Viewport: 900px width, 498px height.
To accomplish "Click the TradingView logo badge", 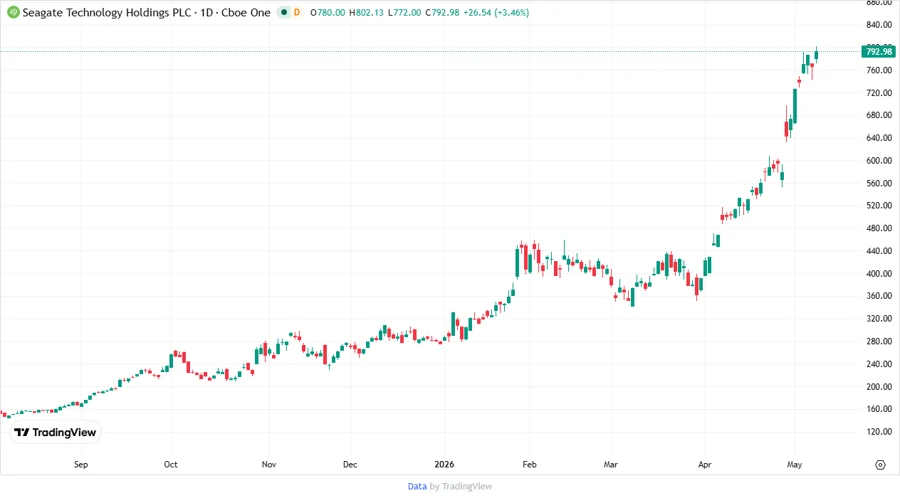I will point(56,433).
